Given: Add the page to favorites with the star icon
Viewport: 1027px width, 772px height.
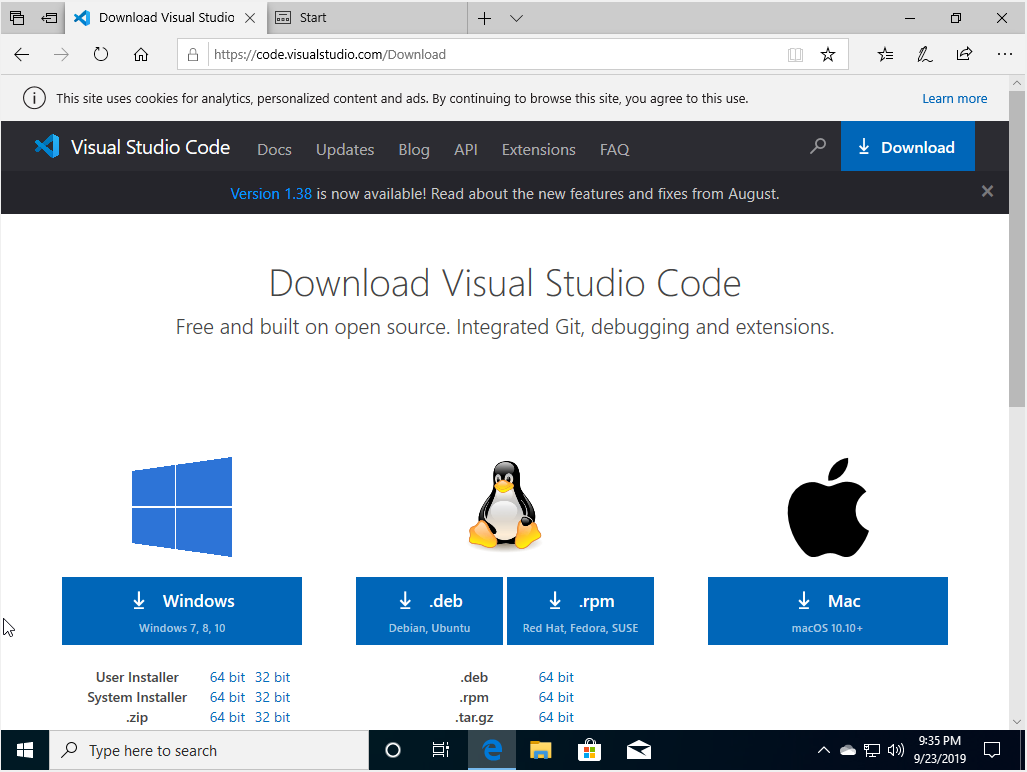Looking at the screenshot, I should point(828,54).
